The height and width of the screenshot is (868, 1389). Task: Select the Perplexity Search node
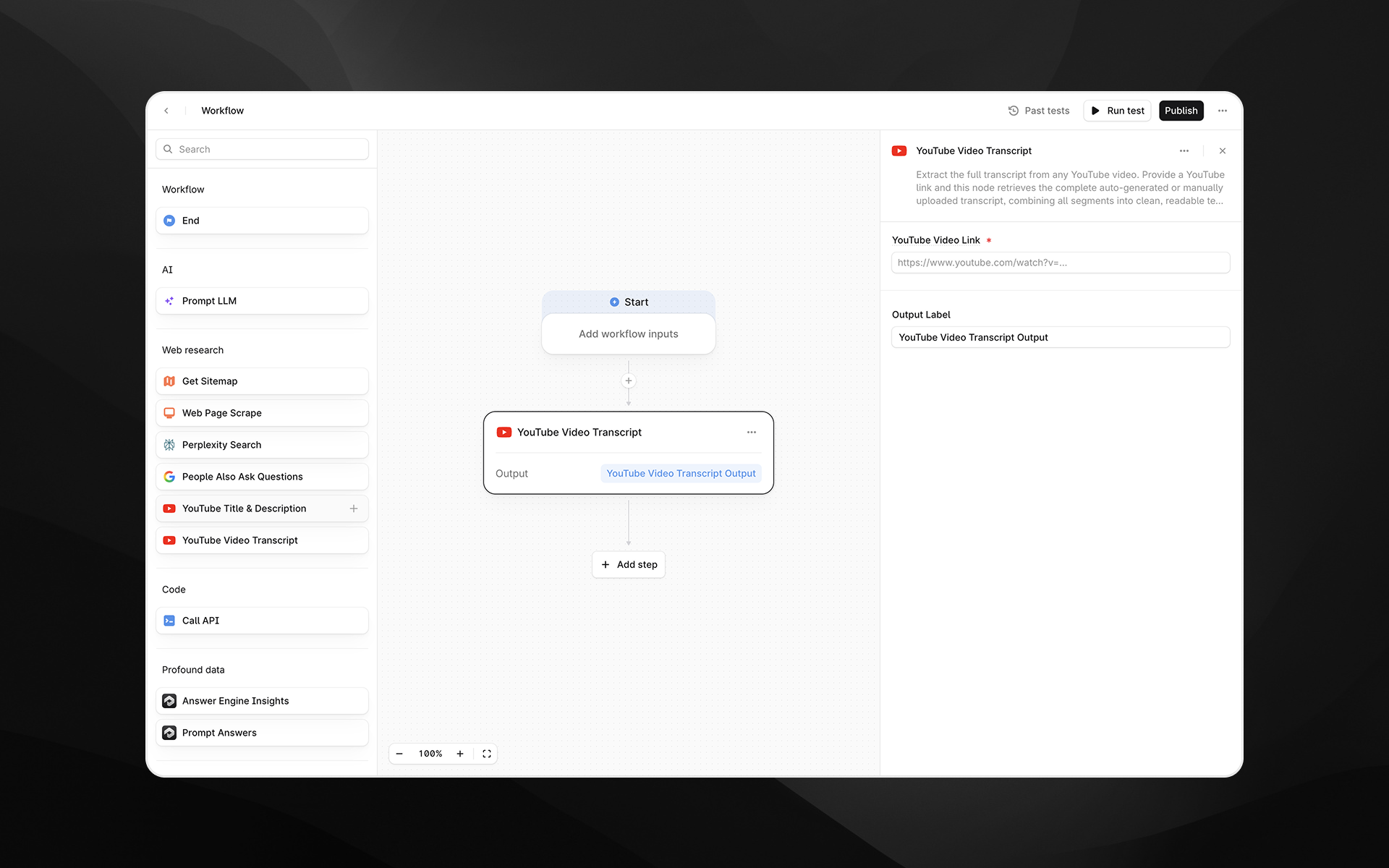(262, 445)
